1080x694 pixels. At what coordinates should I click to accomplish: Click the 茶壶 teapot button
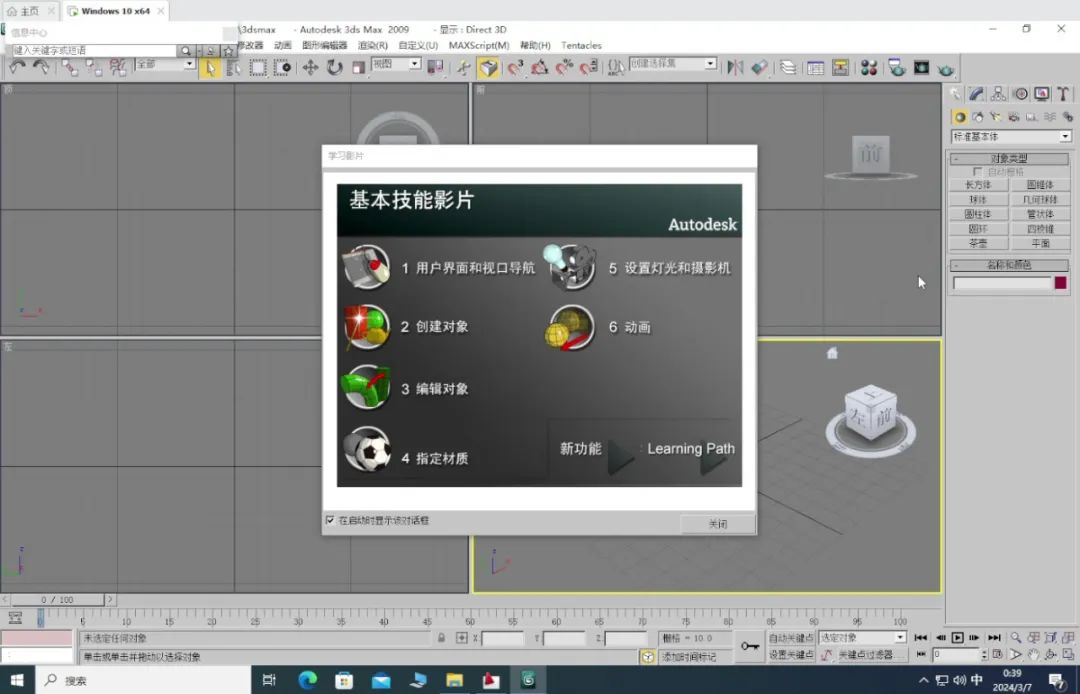(x=978, y=243)
